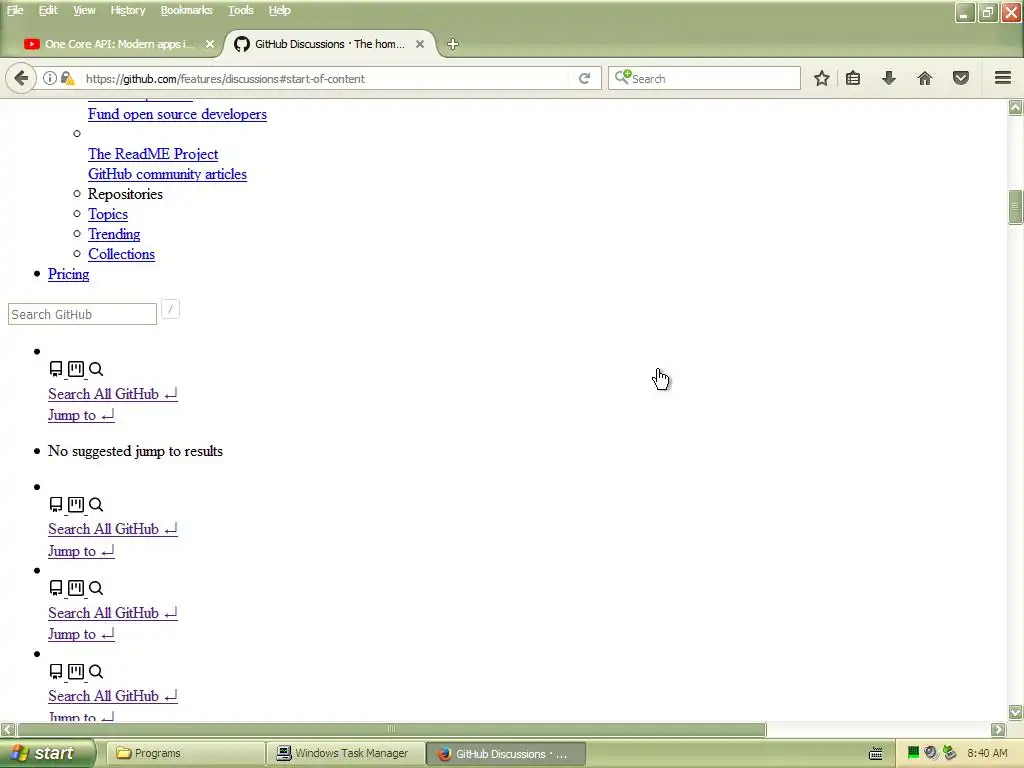
Task: Click the vertical scrollbar thumb
Action: (1015, 207)
